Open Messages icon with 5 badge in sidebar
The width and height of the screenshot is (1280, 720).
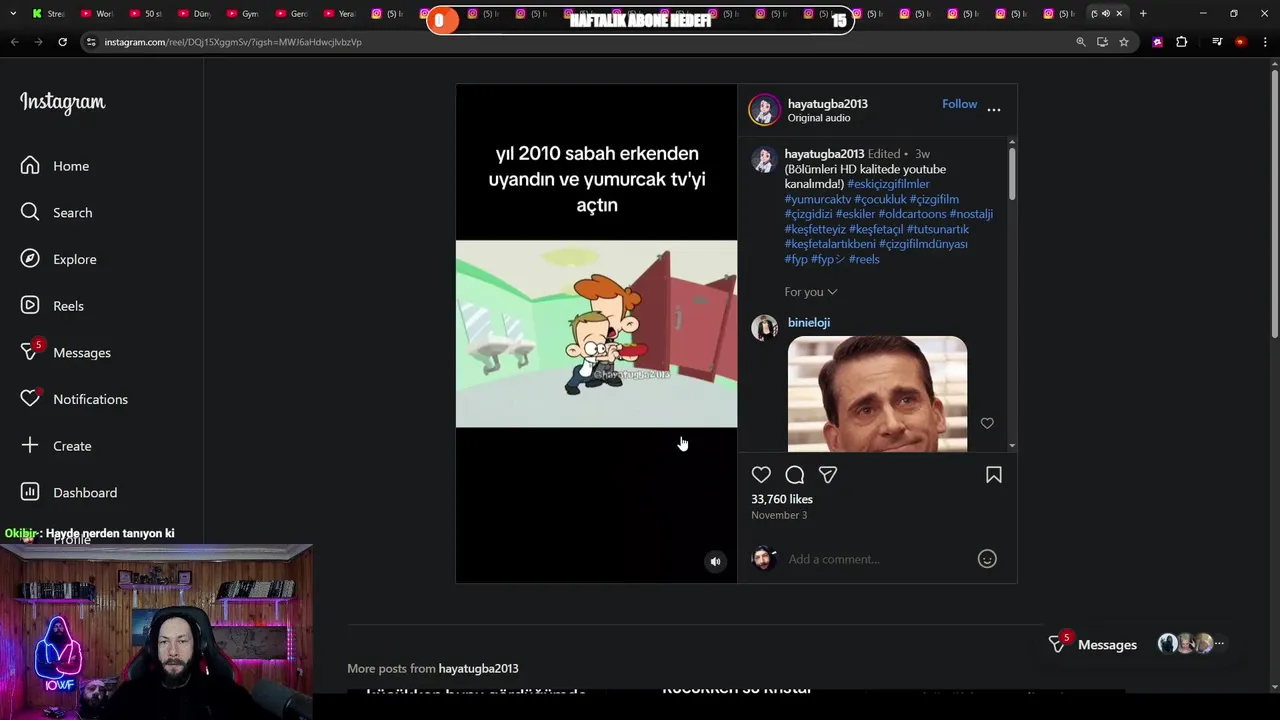30,352
